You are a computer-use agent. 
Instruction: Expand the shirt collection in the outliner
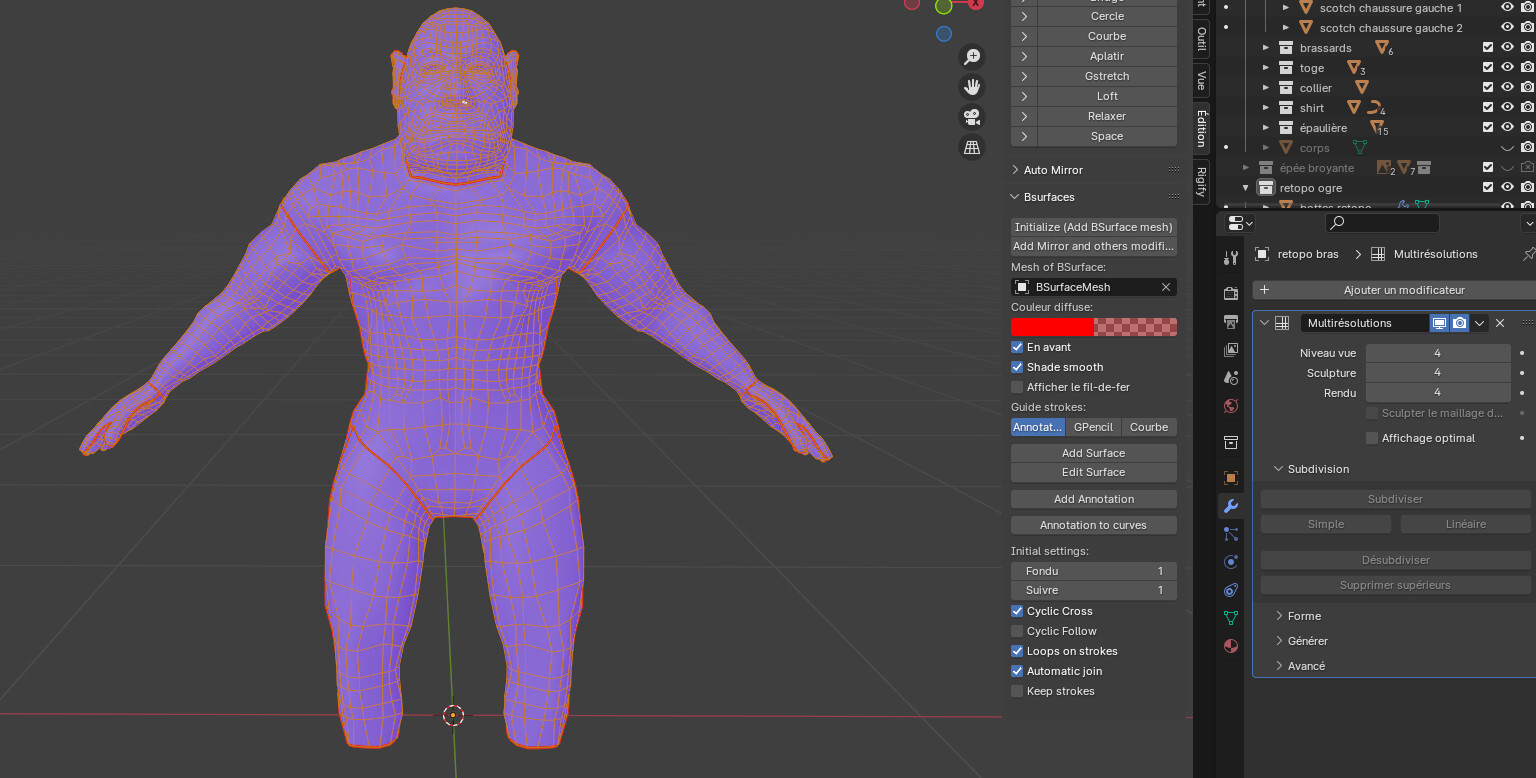1265,107
